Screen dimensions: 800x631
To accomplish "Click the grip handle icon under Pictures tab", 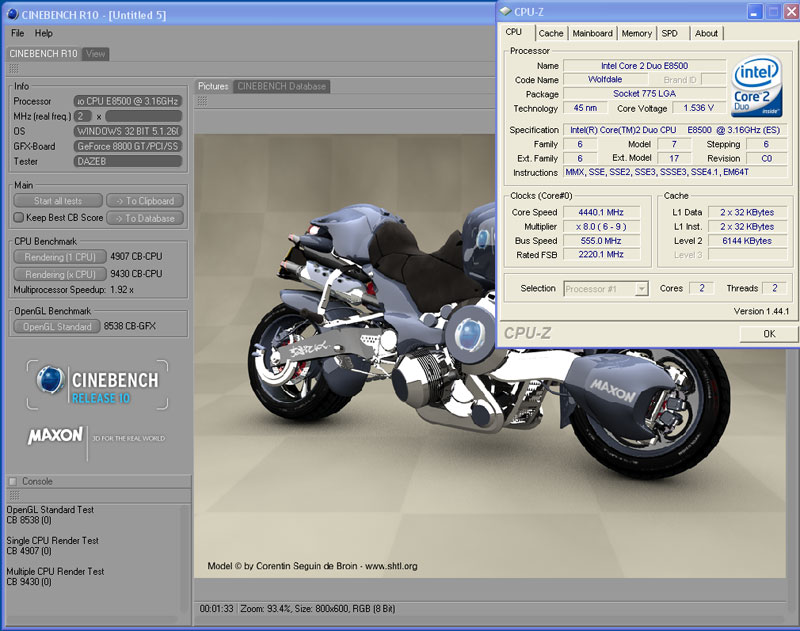I will tap(202, 101).
